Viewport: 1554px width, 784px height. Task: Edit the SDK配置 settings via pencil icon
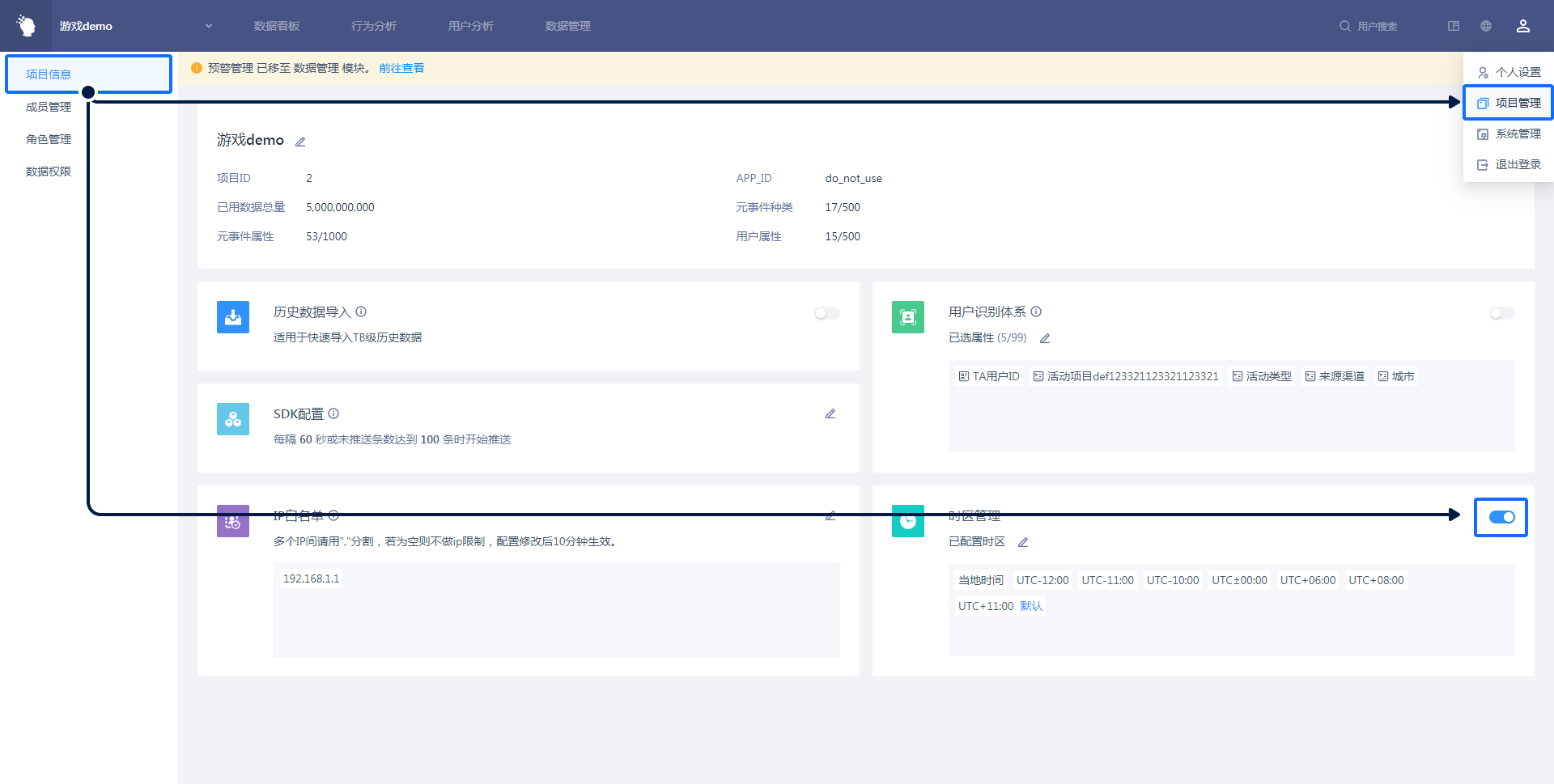tap(830, 414)
